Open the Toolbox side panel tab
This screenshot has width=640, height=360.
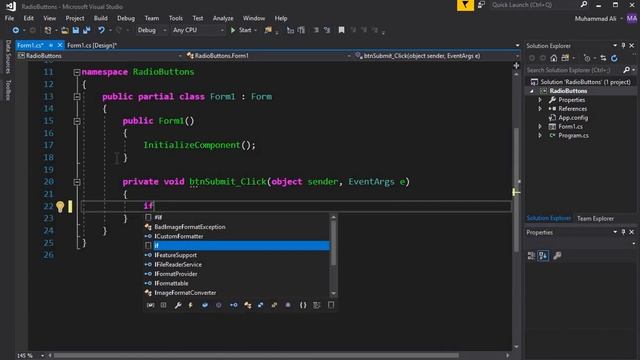tap(8, 90)
